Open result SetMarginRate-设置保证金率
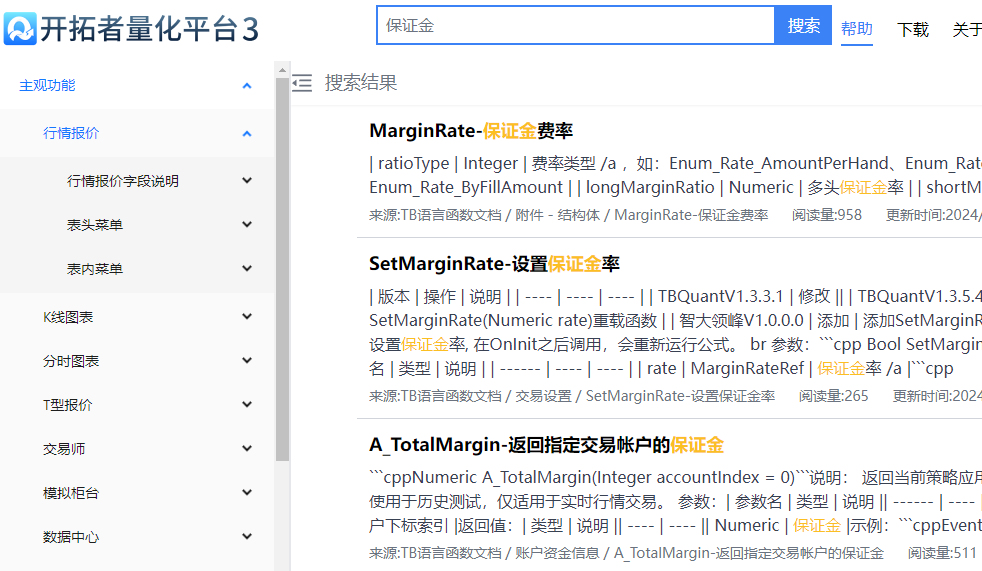The image size is (982, 571). click(494, 264)
